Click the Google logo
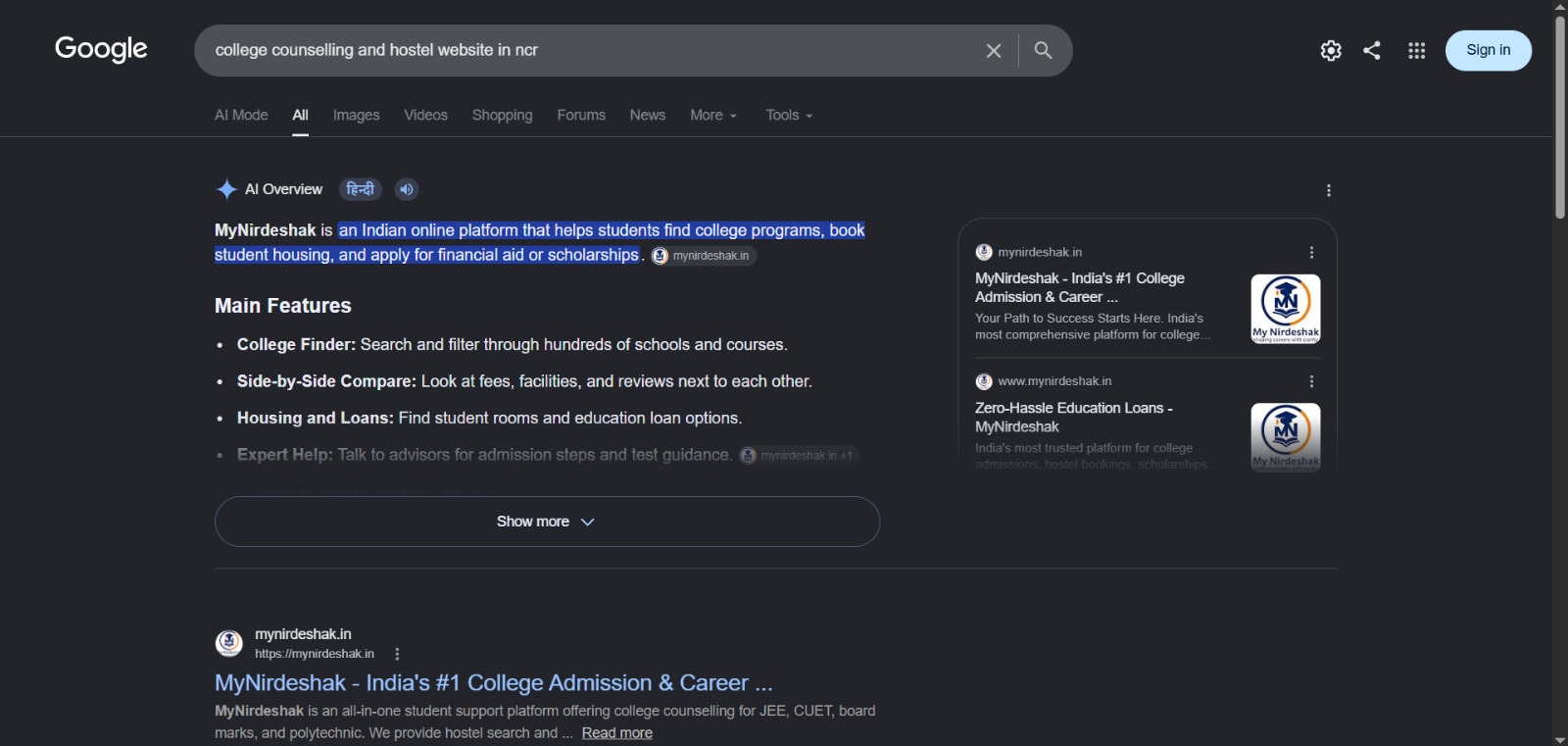Image resolution: width=1568 pixels, height=746 pixels. point(101,49)
